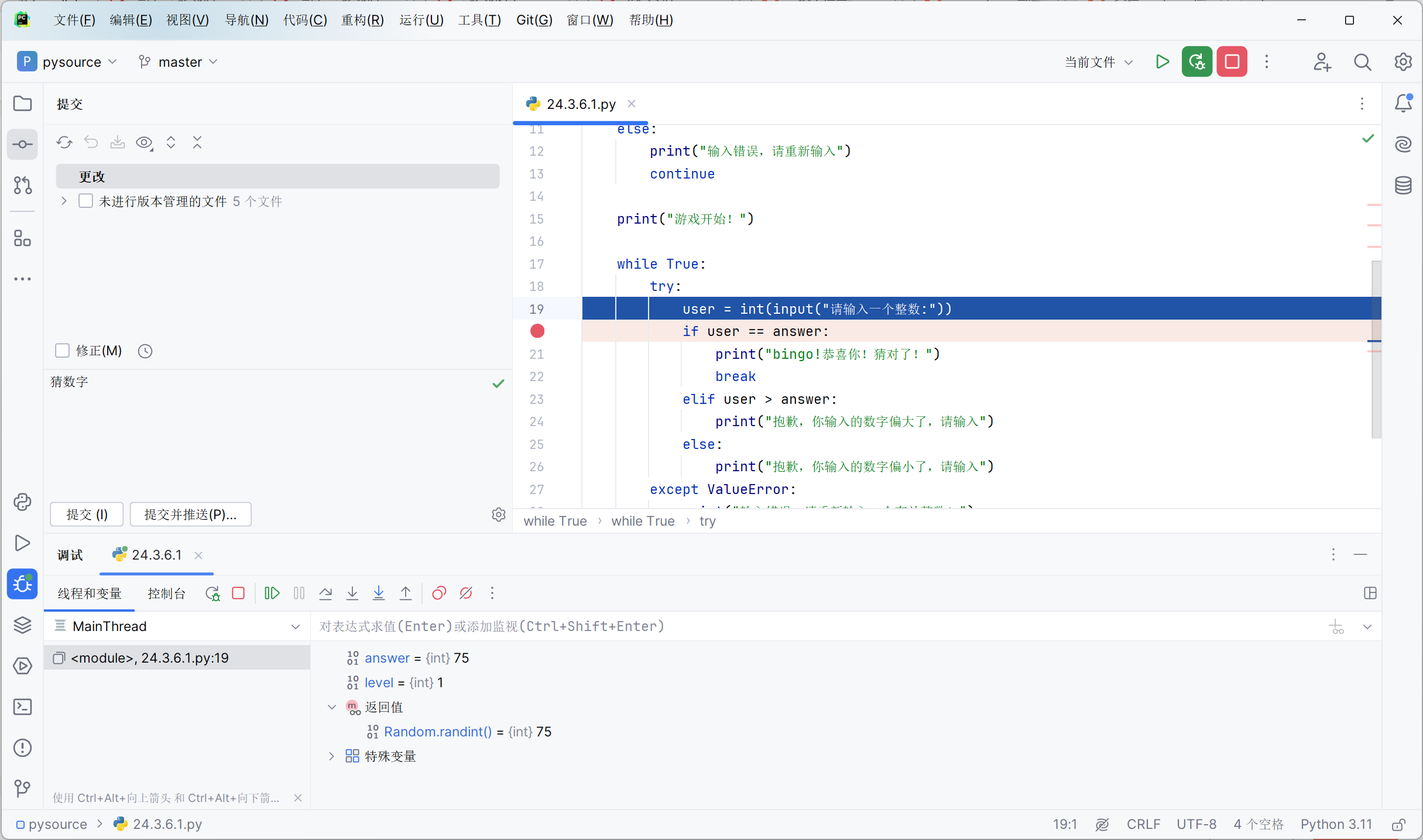Enable the 修正(M) amend checkbox
Viewport: 1423px width, 840px height.
click(62, 351)
